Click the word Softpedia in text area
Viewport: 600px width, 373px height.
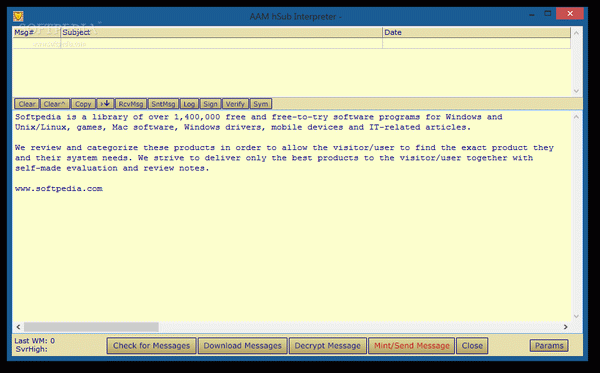[38, 117]
